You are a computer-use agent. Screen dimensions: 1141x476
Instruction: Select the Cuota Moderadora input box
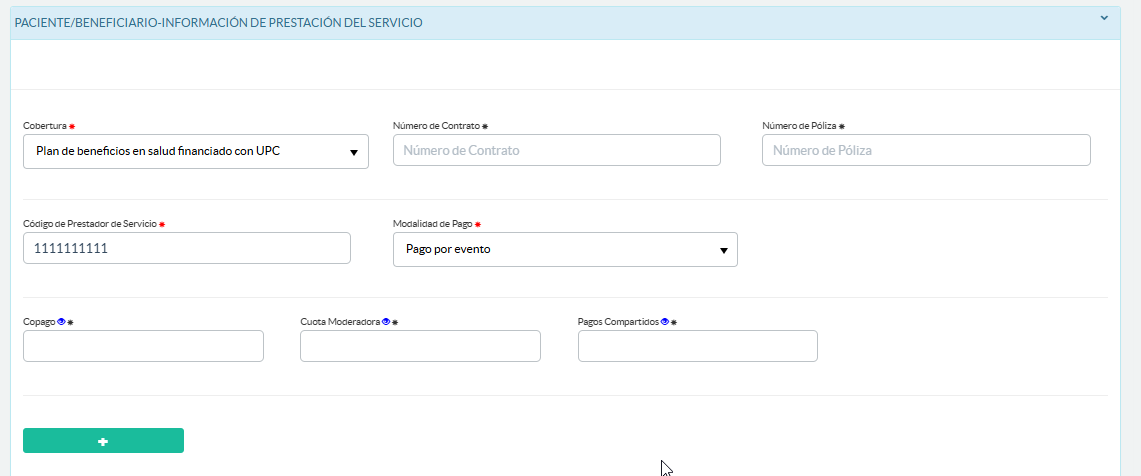(420, 346)
